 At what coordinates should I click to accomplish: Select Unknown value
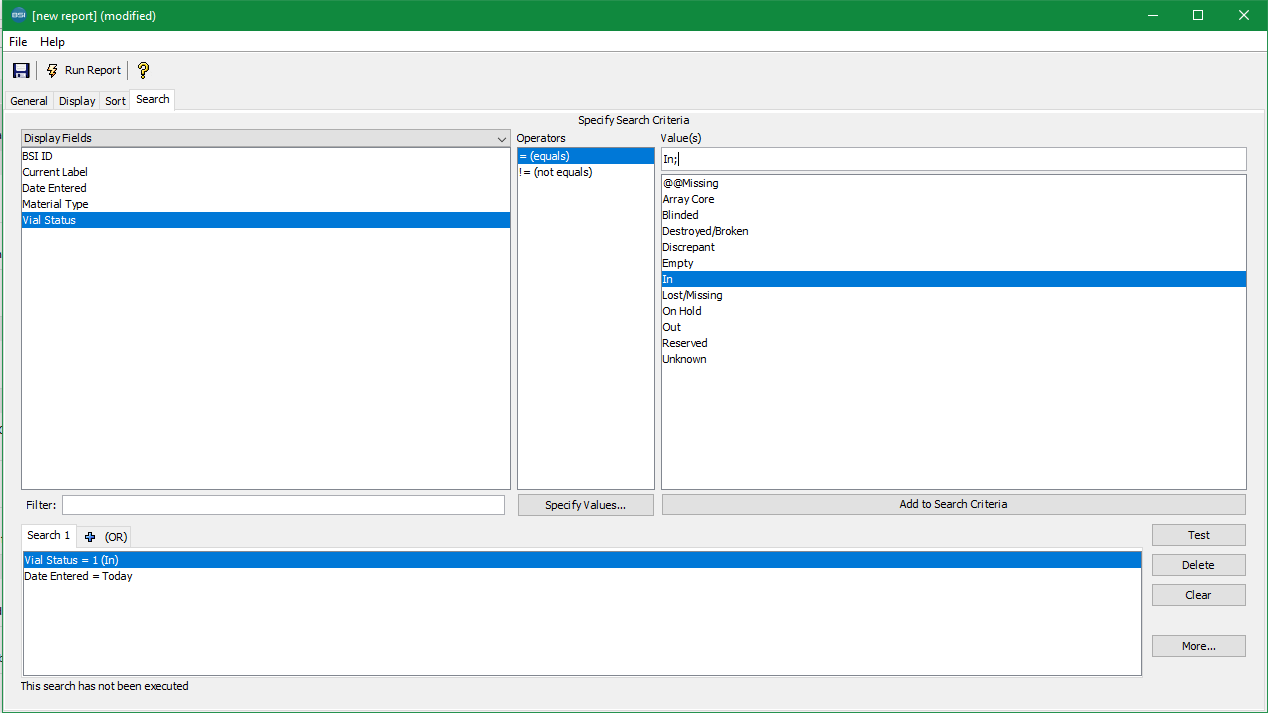953,359
